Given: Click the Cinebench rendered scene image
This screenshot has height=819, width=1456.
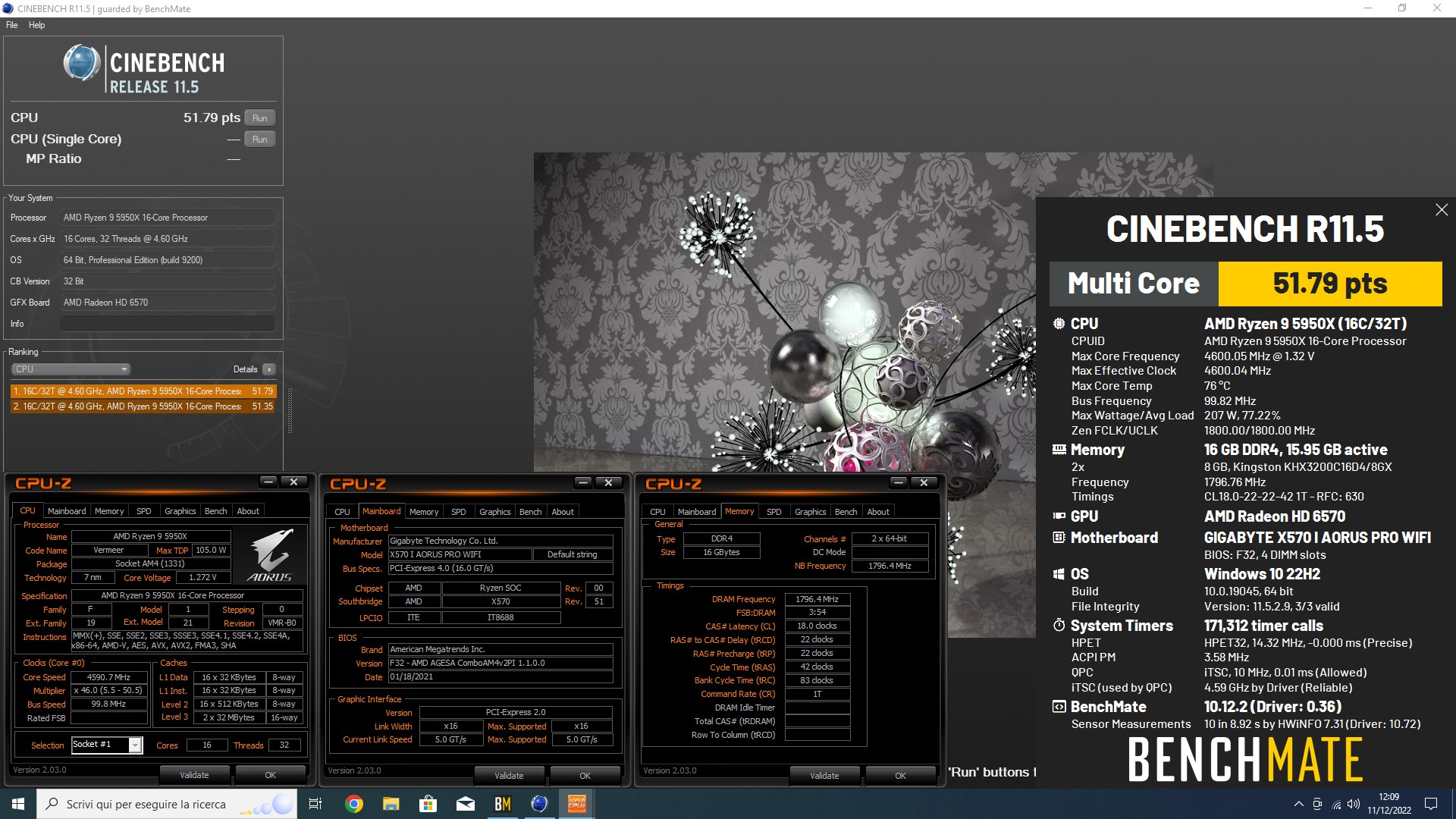Looking at the screenshot, I should tap(785, 312).
